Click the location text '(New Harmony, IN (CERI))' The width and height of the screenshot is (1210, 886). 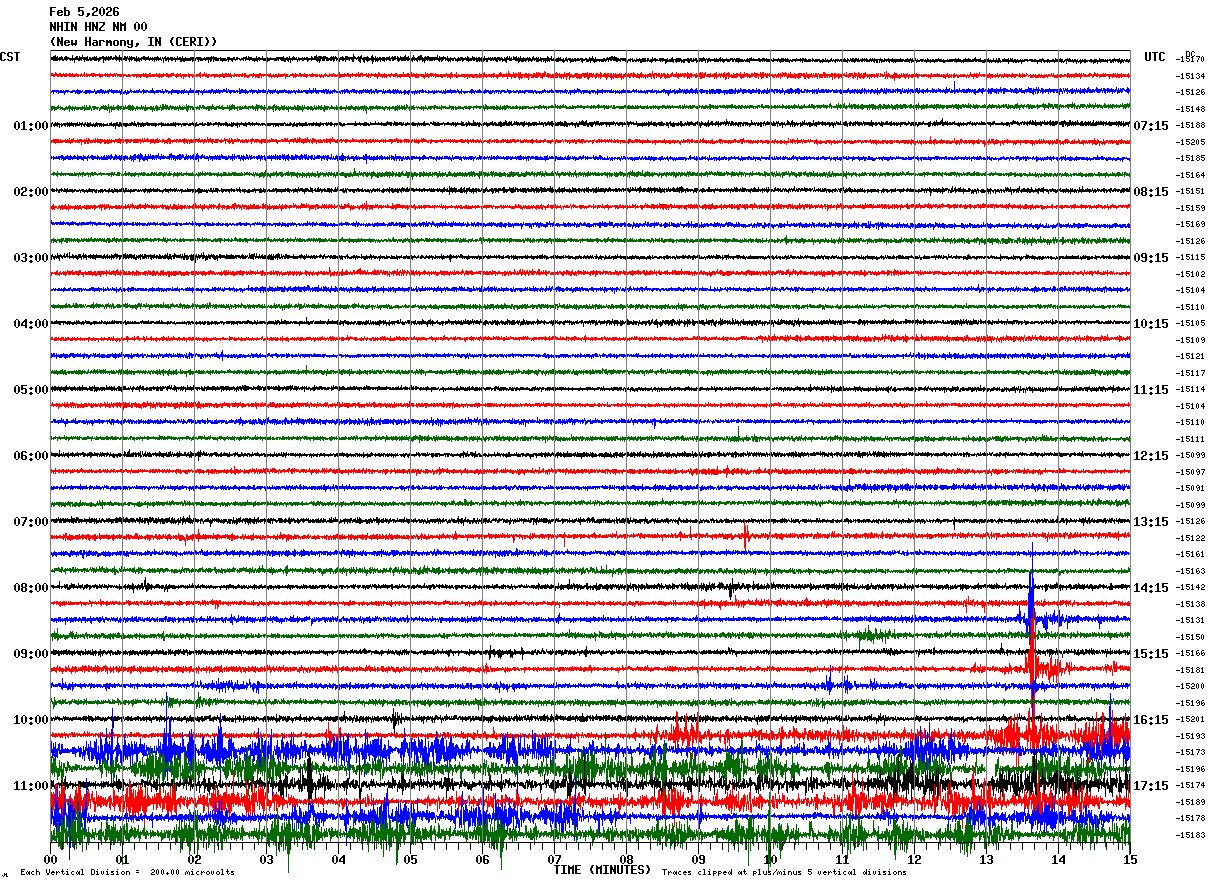tap(133, 42)
